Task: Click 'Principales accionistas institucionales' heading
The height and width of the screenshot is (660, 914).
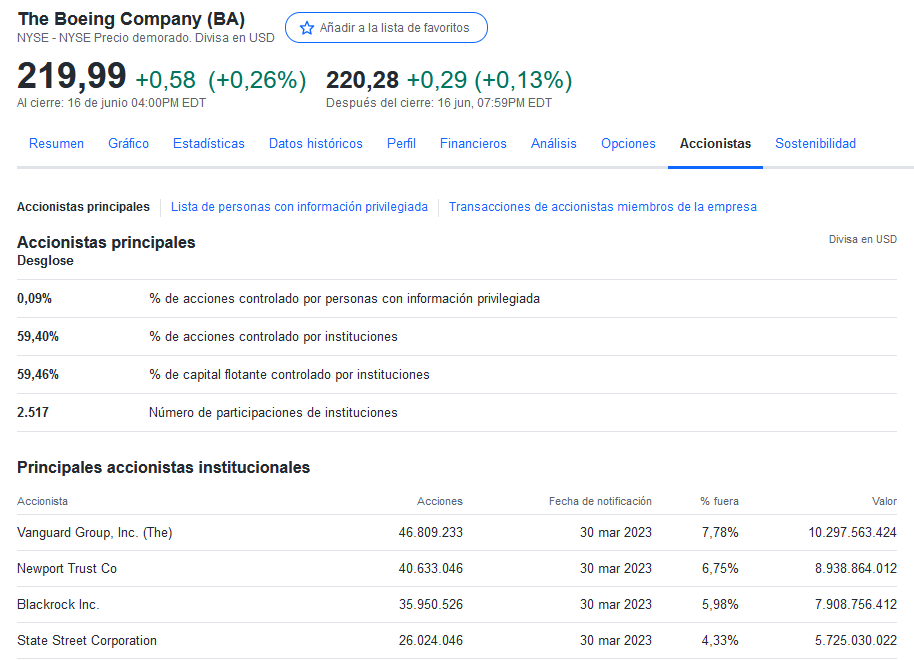Action: tap(163, 468)
